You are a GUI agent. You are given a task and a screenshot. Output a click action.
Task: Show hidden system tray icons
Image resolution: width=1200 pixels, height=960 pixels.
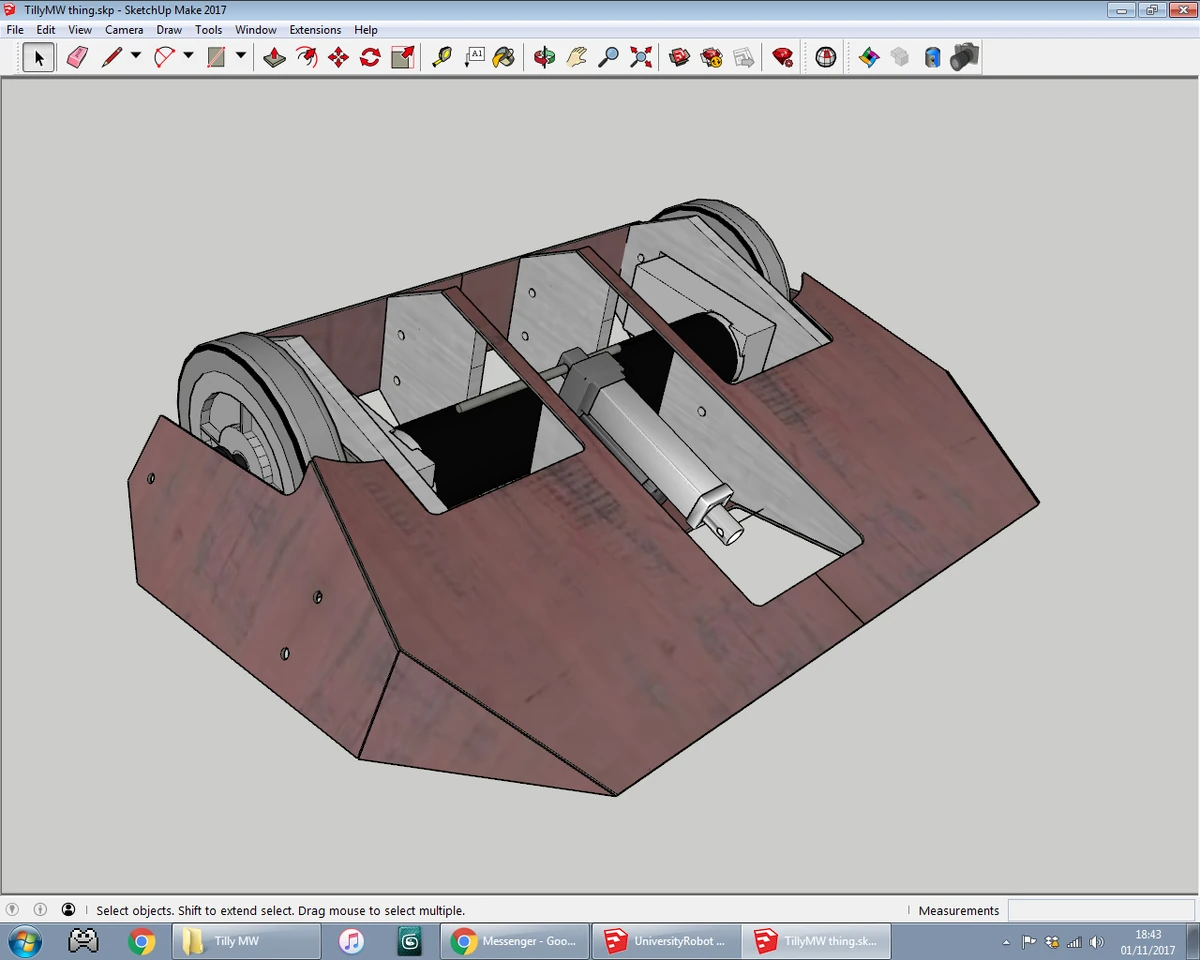(x=1006, y=942)
